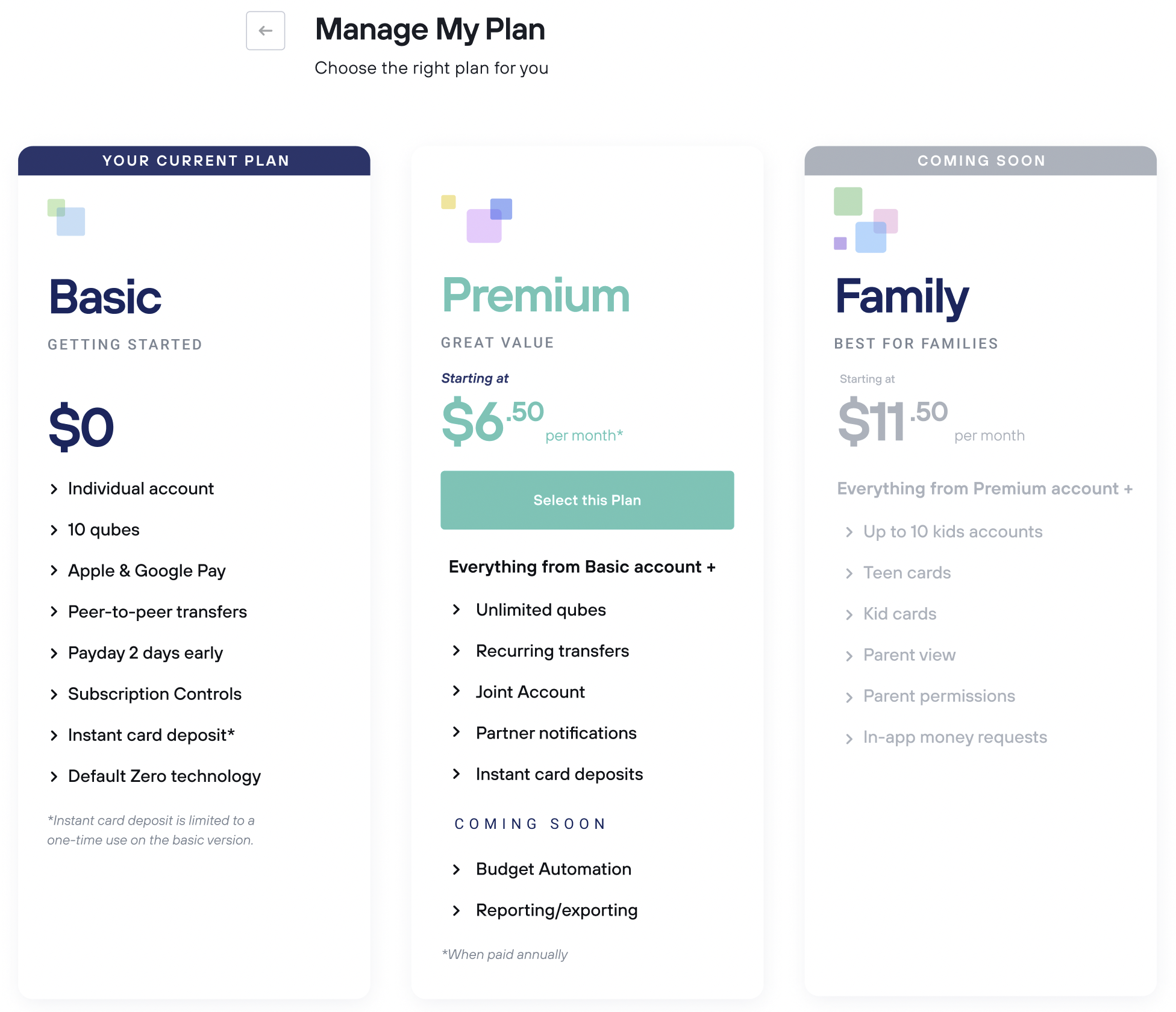Select the Premium plan button
Image resolution: width=1176 pixels, height=1012 pixels.
coord(587,500)
